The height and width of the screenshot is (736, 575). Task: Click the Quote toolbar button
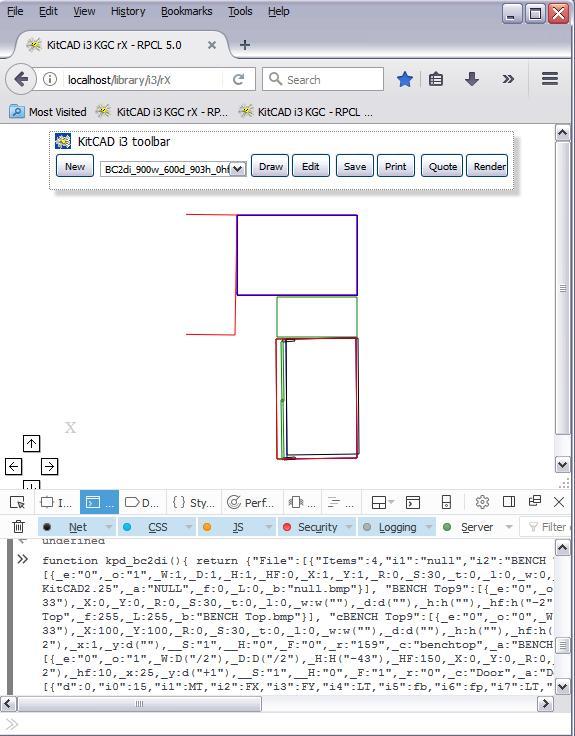tap(442, 166)
